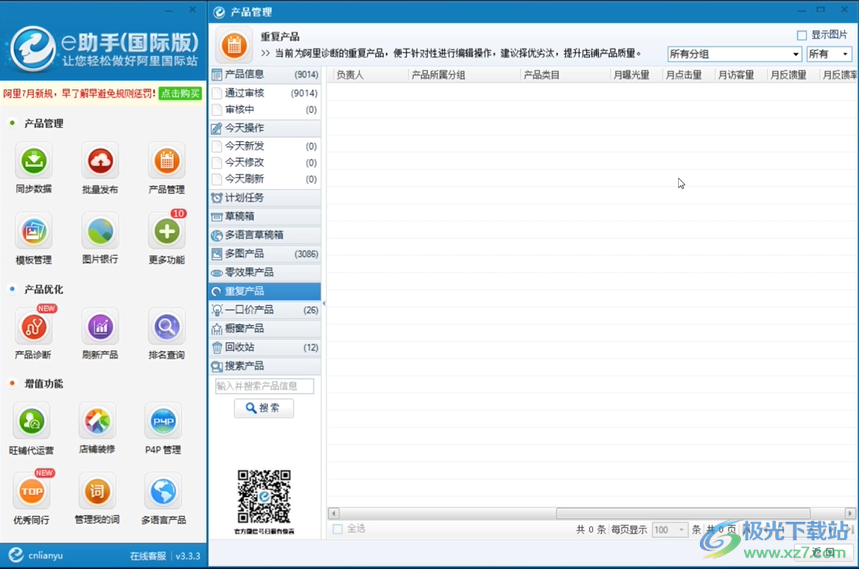The width and height of the screenshot is (859, 569).
Task: Click horizontal scrollbar right arrow
Action: (x=850, y=514)
